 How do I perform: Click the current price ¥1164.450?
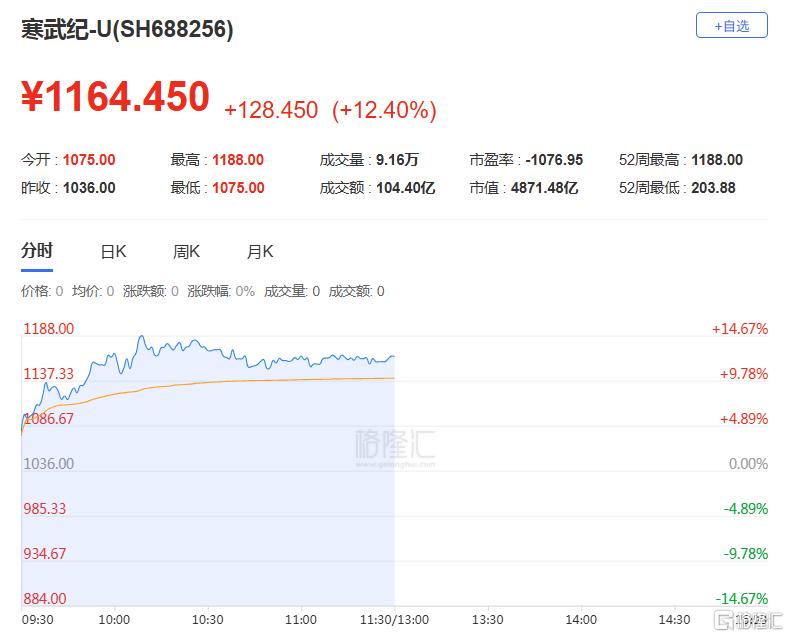(x=116, y=97)
